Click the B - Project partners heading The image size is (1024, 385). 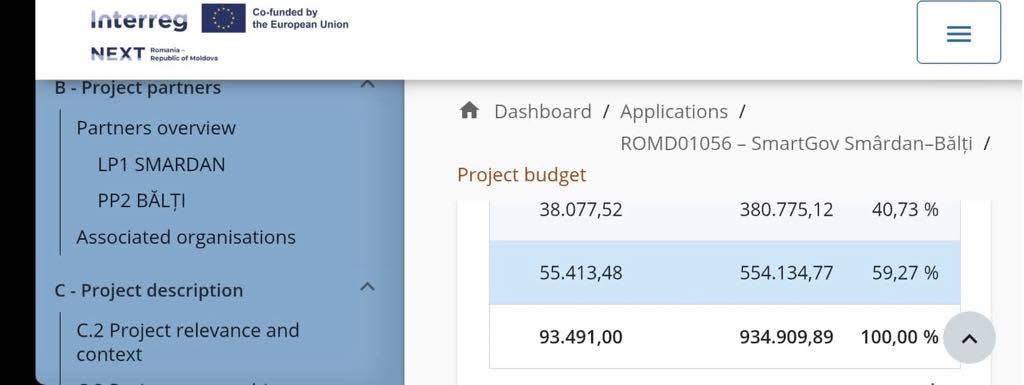(138, 87)
